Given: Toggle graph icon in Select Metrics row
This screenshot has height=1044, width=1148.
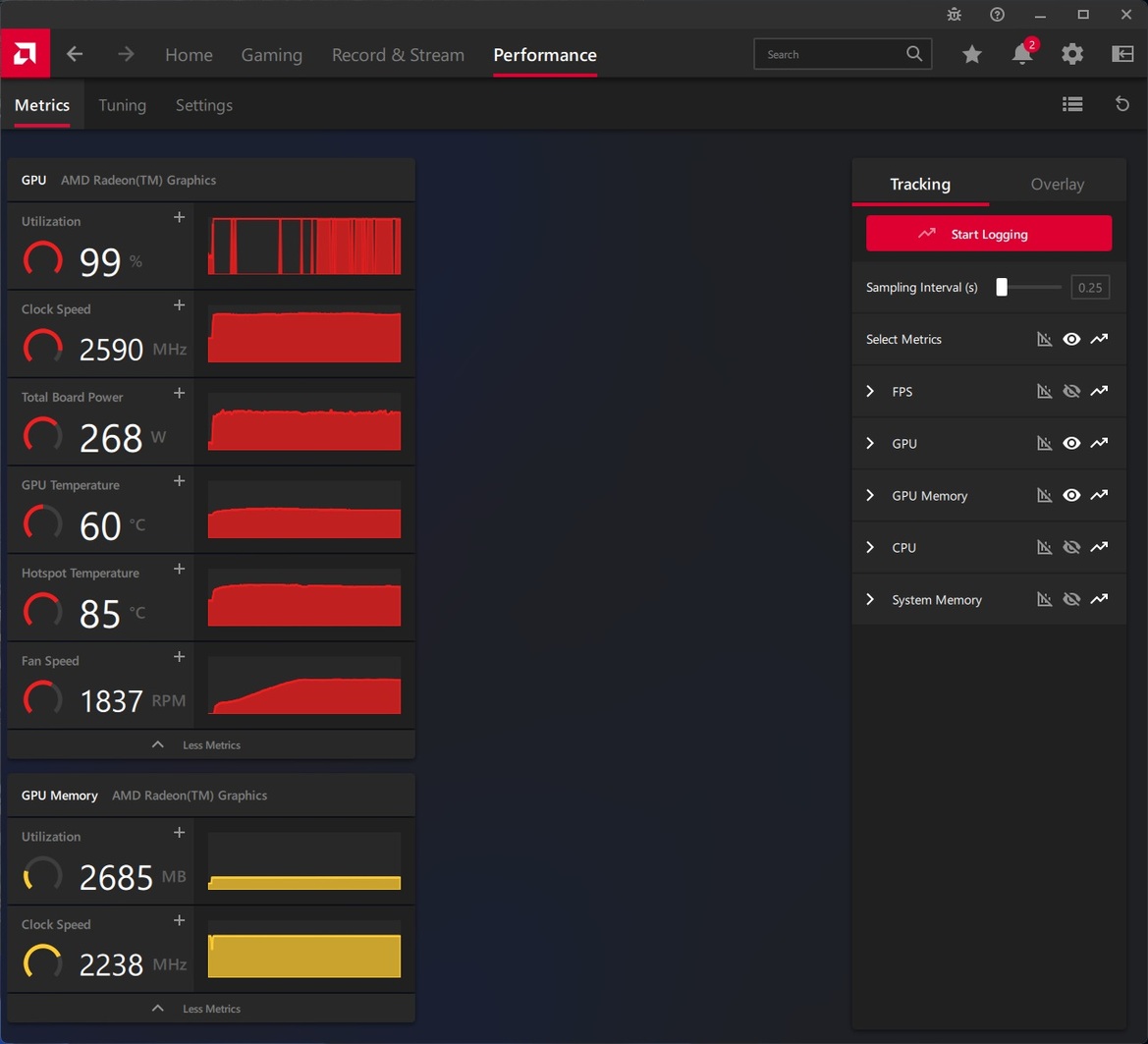Looking at the screenshot, I should (x=1044, y=339).
